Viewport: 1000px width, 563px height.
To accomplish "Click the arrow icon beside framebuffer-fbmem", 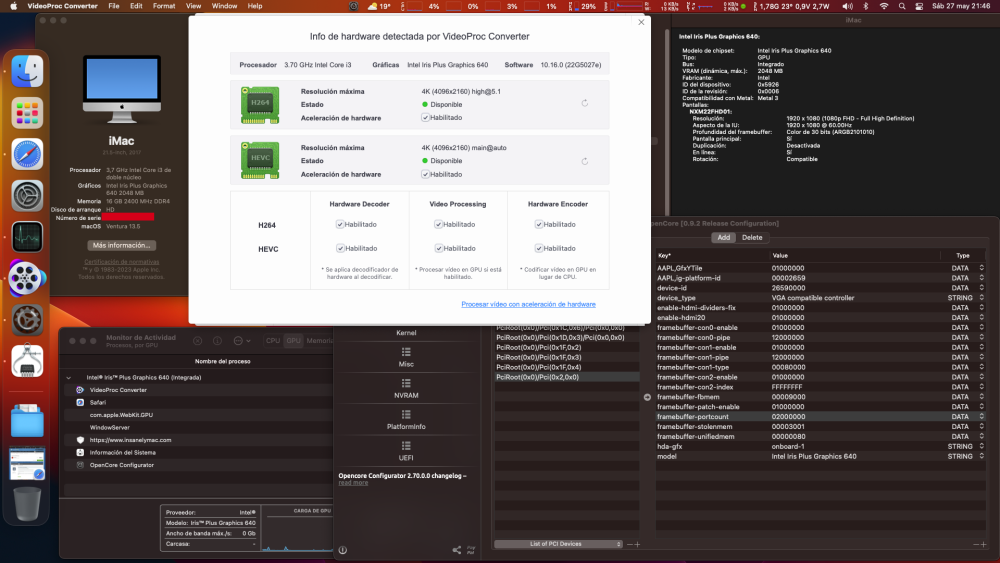I will 647,397.
